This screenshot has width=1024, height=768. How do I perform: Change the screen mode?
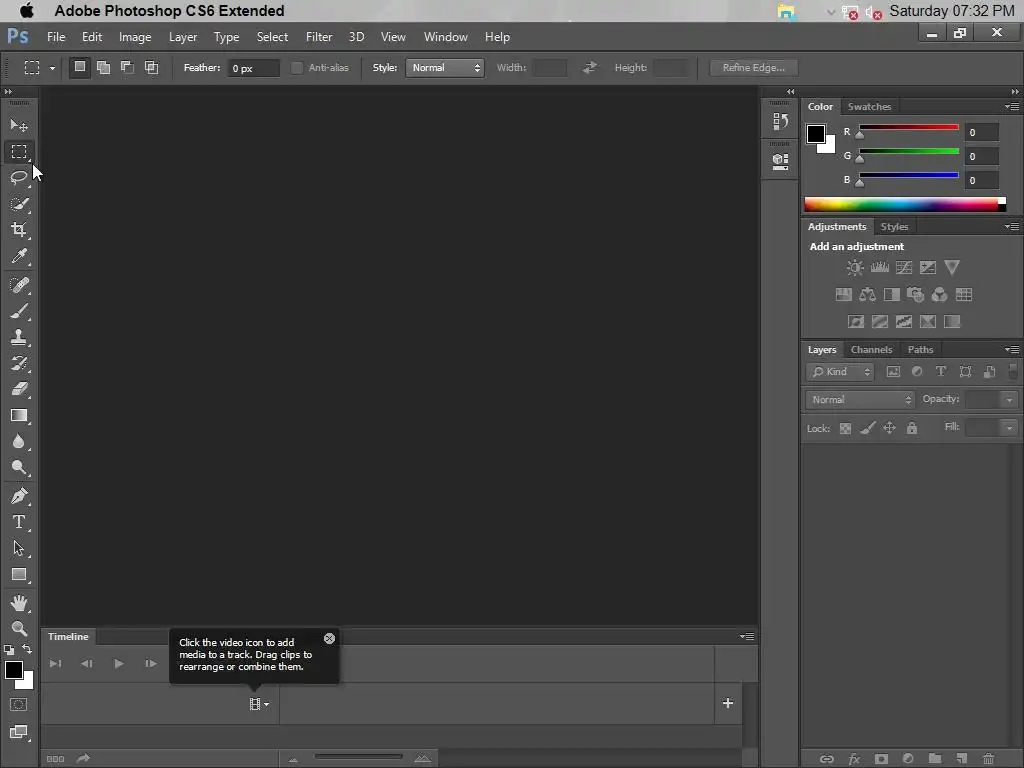pyautogui.click(x=18, y=732)
